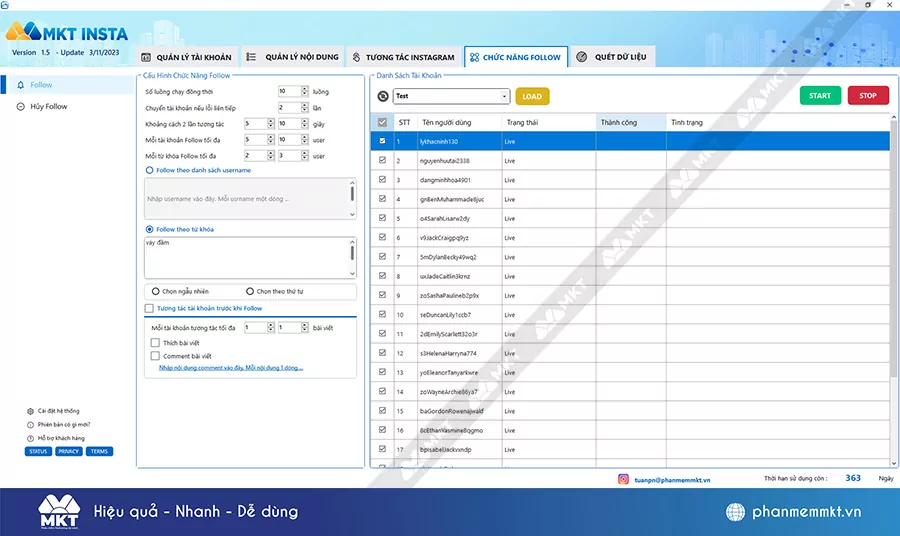Click the gear icon for Cài đặt hệ thống
This screenshot has height=536, width=900.
point(30,411)
